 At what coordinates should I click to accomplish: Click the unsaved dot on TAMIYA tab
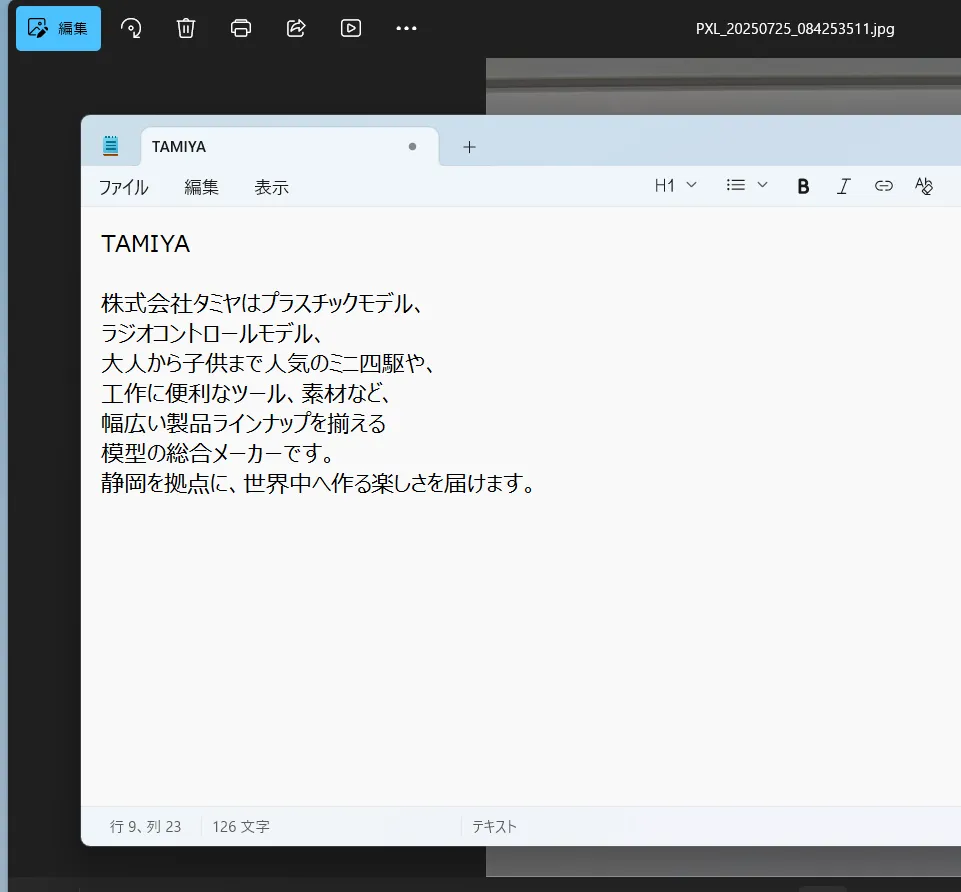pos(412,147)
